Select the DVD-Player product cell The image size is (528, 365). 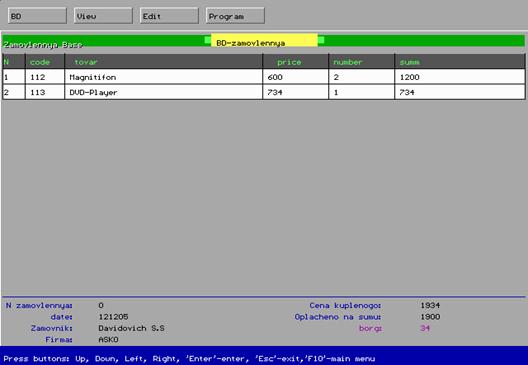click(163, 92)
